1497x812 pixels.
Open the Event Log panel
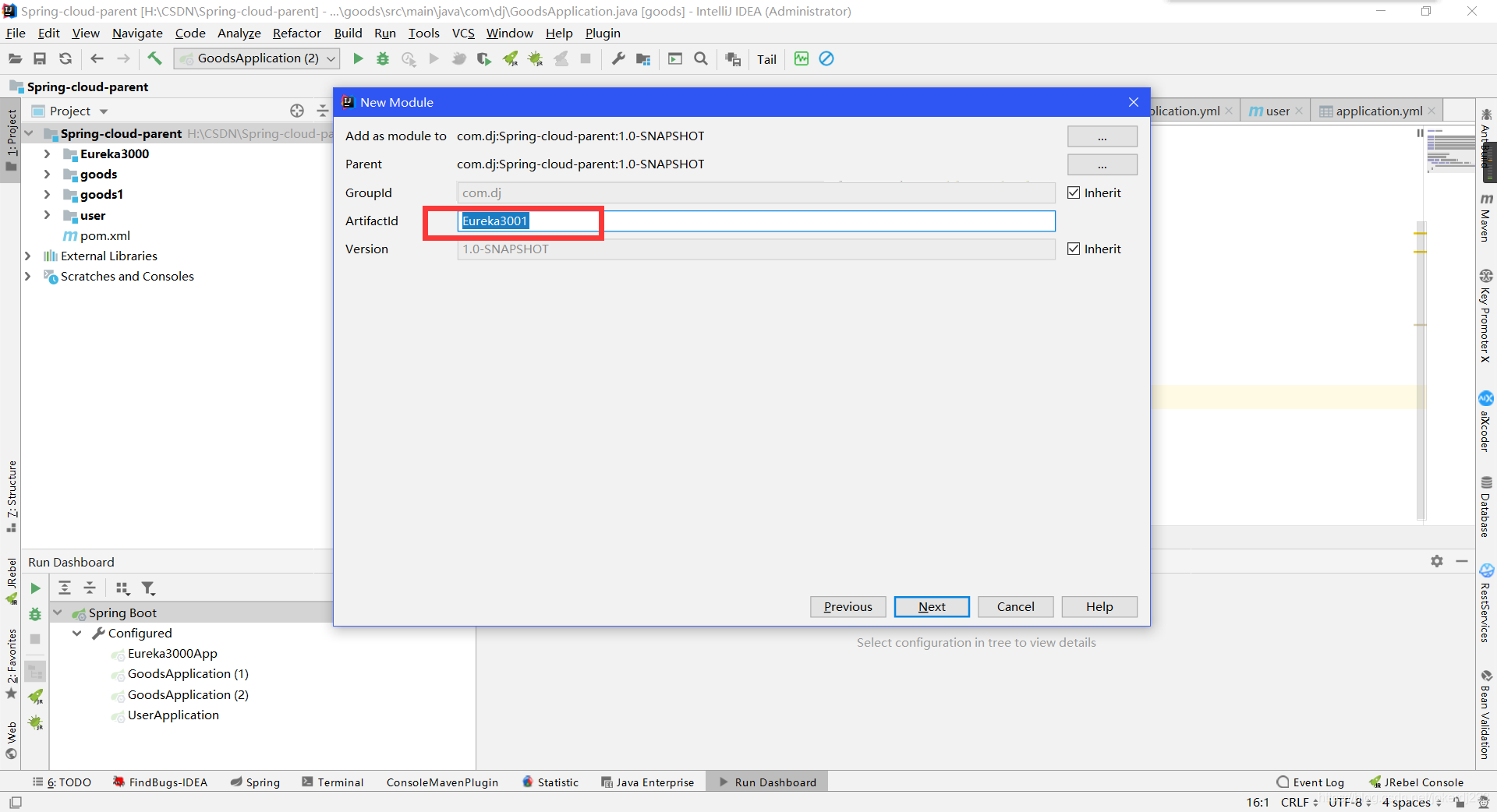pyautogui.click(x=1311, y=782)
